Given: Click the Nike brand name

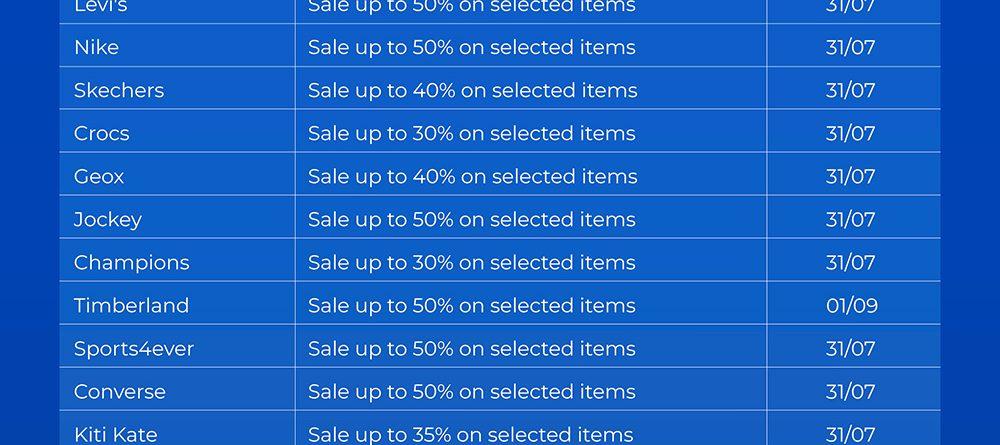Looking at the screenshot, I should point(96,47).
